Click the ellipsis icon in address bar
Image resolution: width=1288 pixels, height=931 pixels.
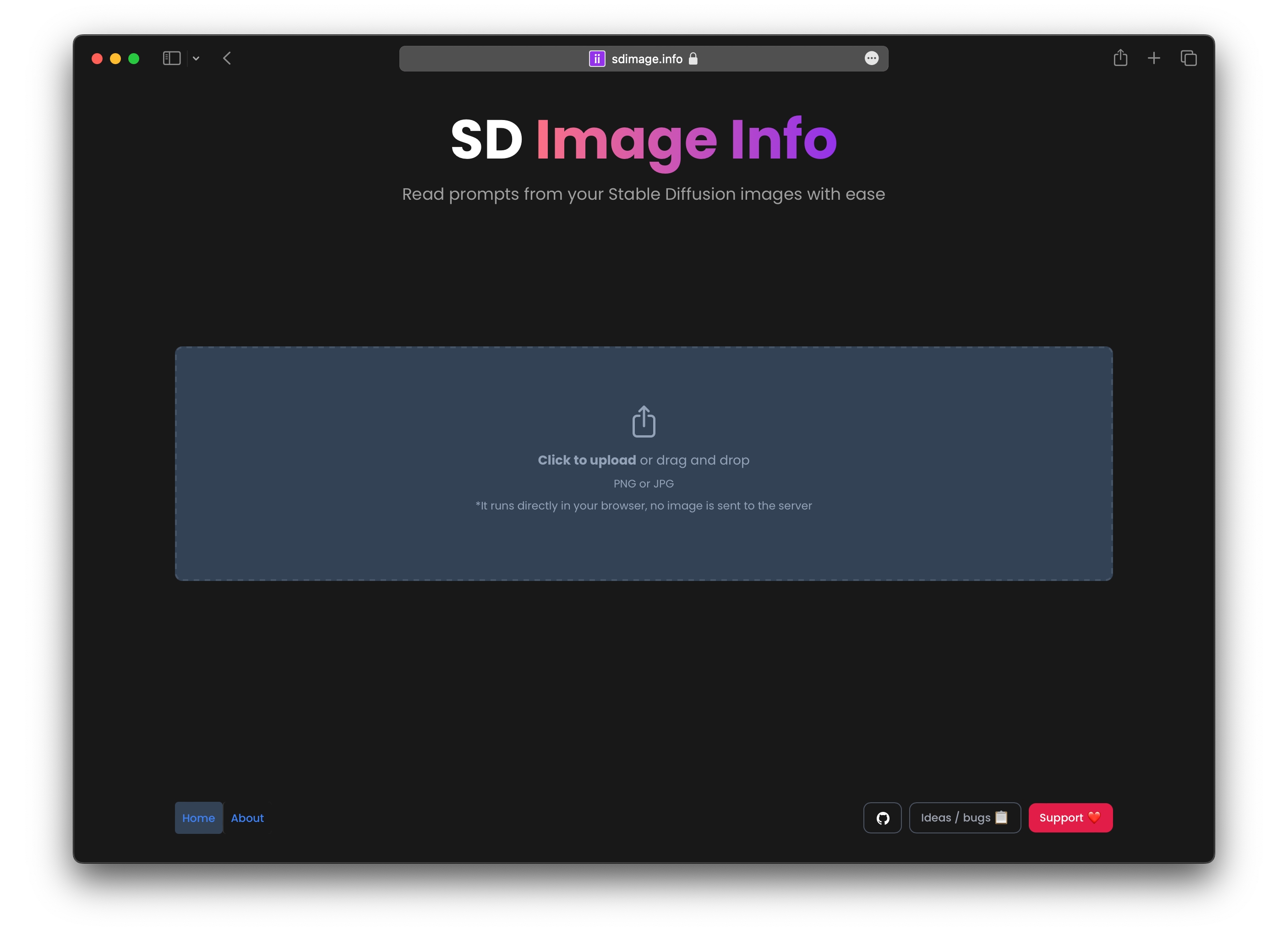(x=871, y=58)
